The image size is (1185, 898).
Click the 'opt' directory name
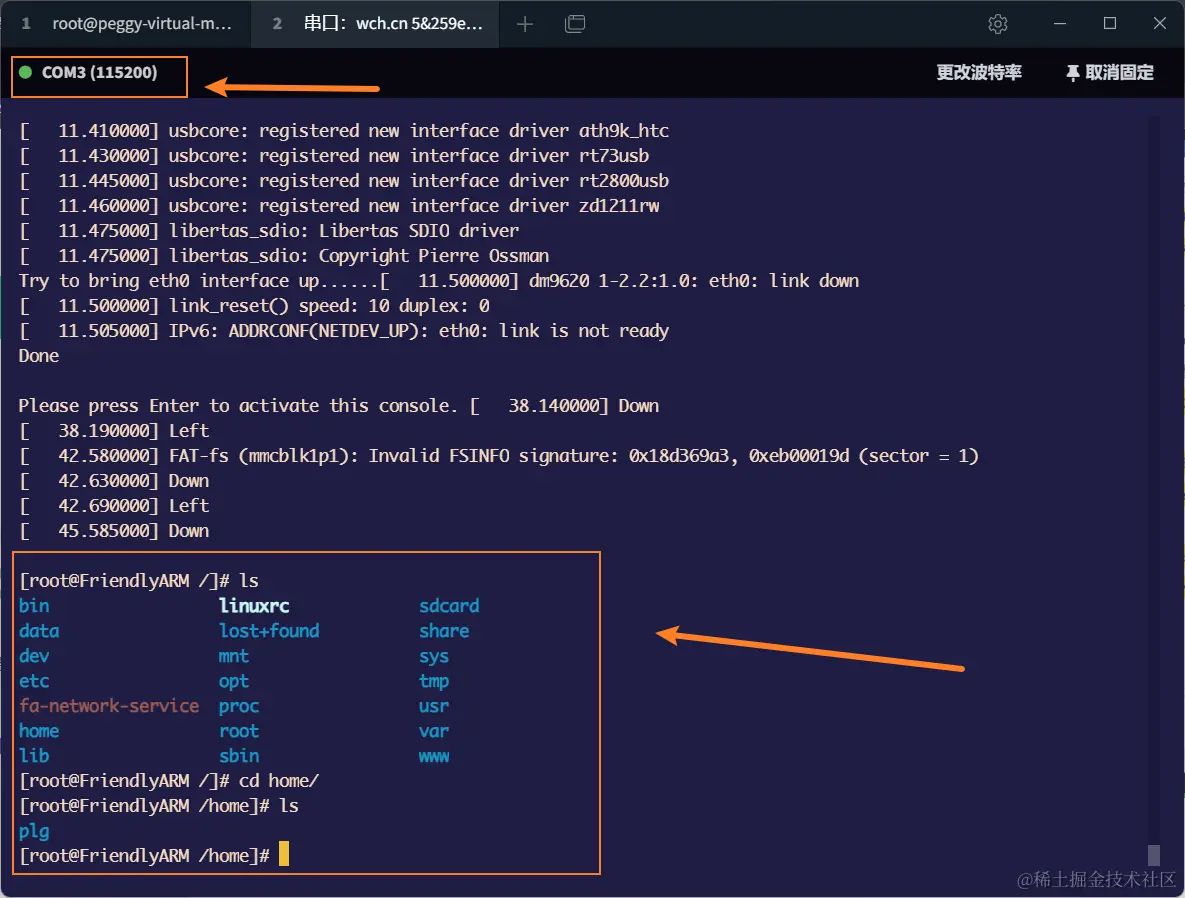[x=234, y=680]
